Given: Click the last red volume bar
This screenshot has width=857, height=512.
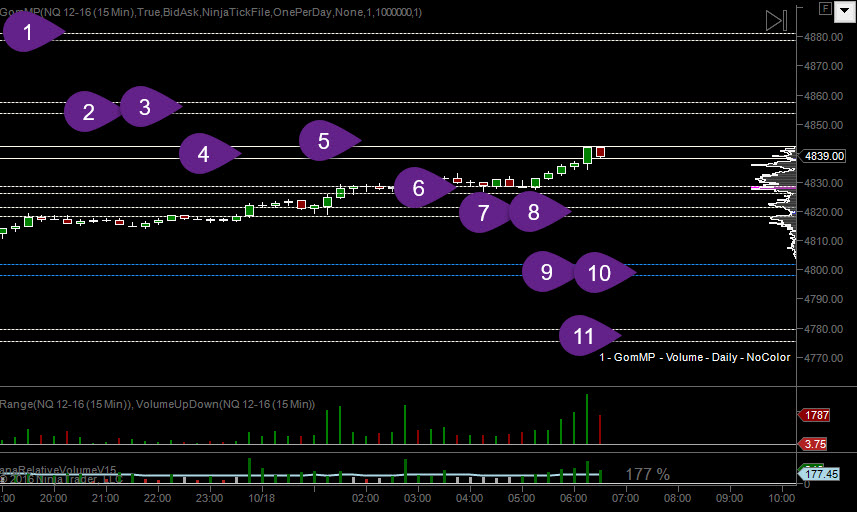Looking at the screenshot, I should tap(600, 429).
